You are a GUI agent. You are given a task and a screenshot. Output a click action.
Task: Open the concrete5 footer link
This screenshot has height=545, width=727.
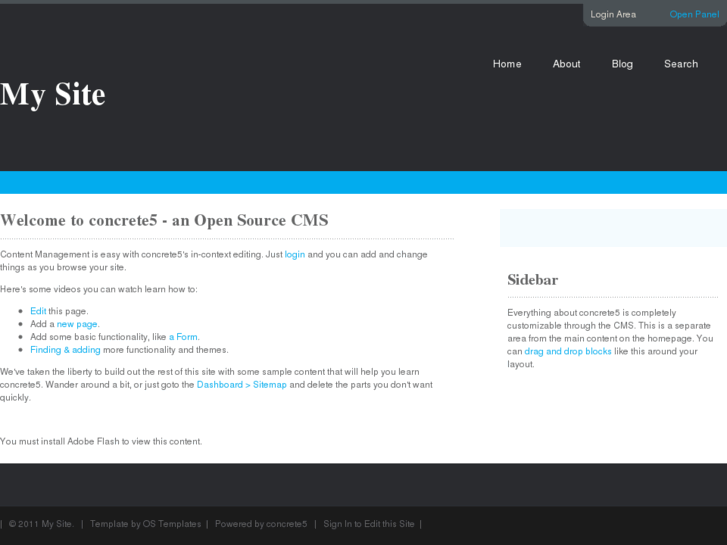tap(287, 524)
